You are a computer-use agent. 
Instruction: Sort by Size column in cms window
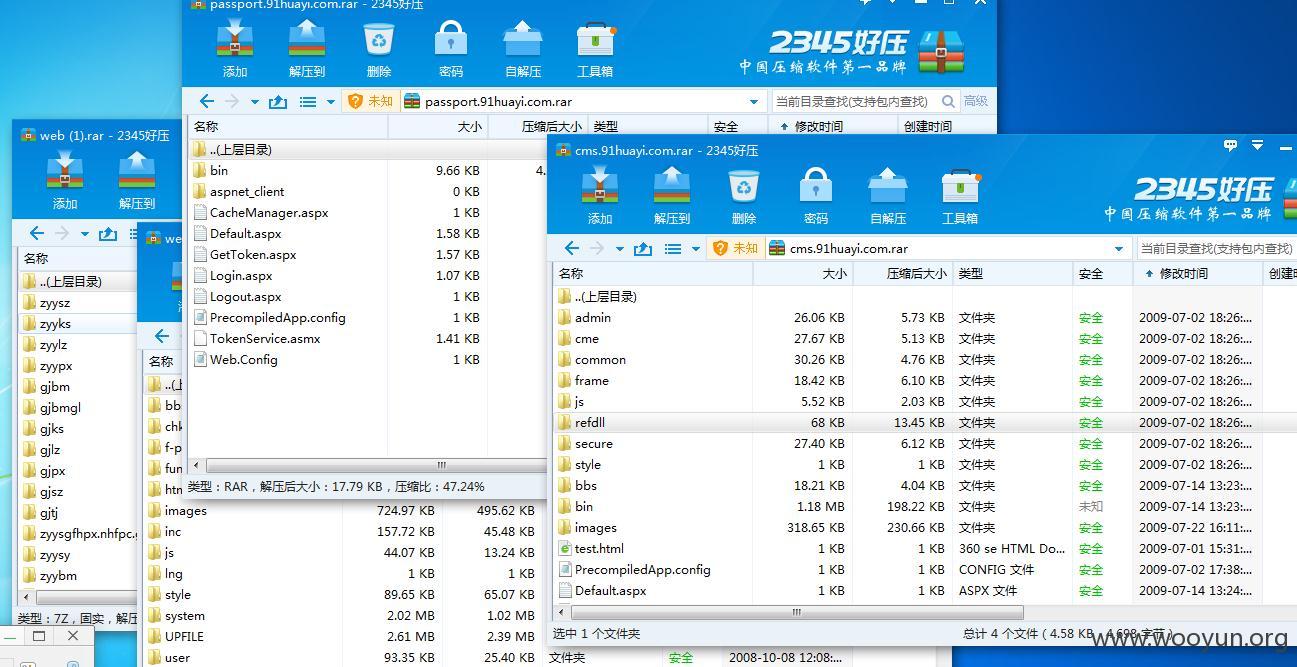(802, 273)
